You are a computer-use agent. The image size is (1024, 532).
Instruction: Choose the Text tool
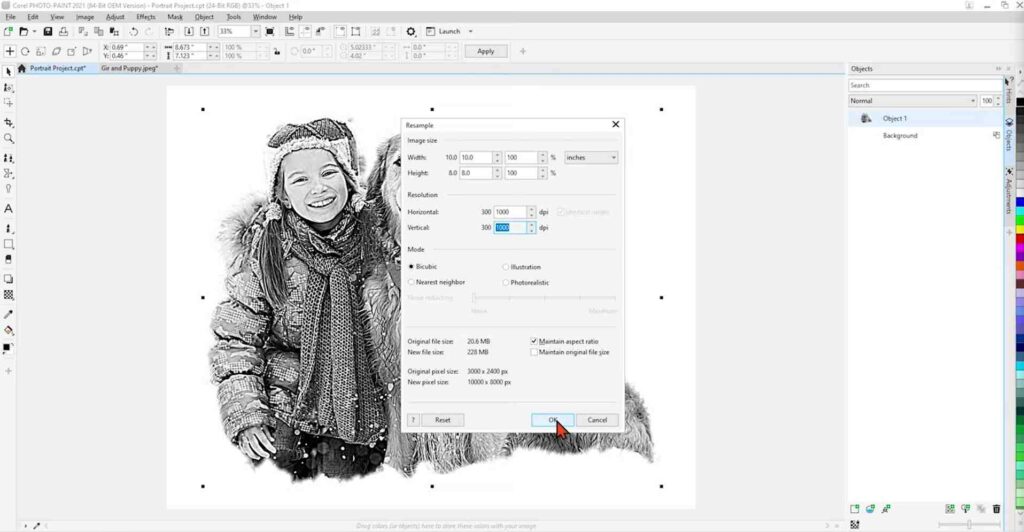[x=8, y=209]
